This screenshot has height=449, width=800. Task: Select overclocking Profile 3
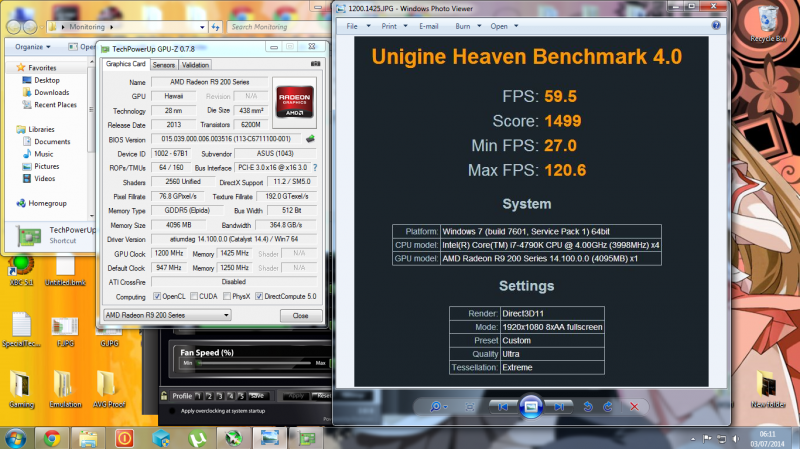coord(220,395)
